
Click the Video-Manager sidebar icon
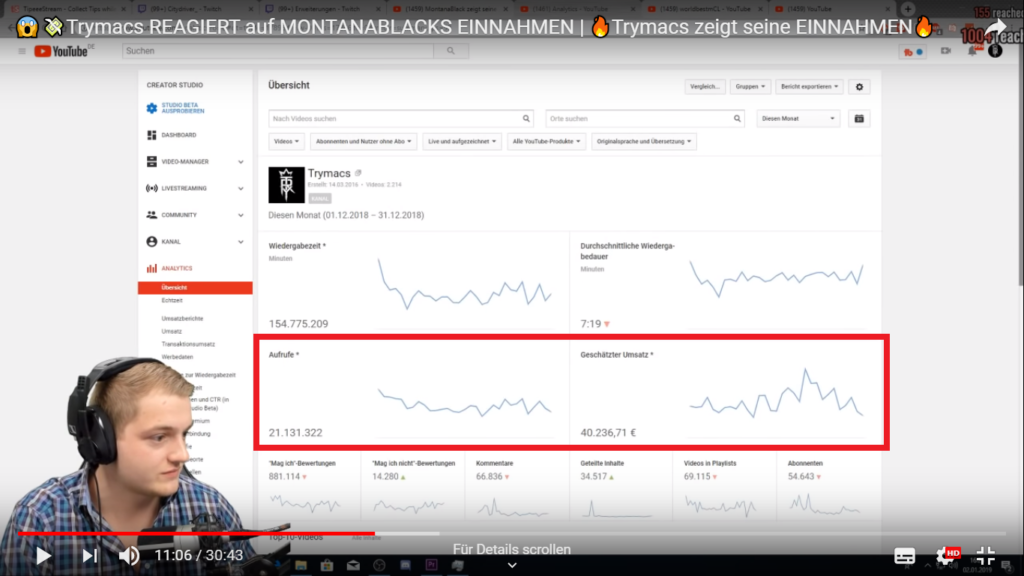coord(152,161)
